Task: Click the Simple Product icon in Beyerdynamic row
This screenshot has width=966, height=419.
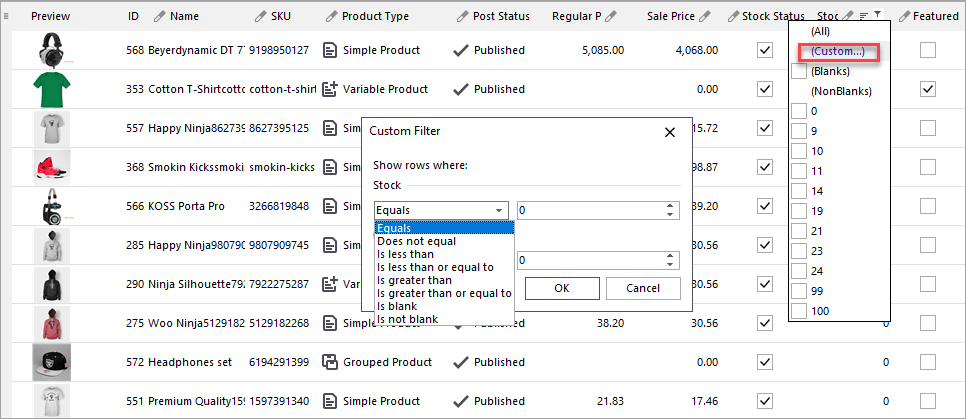Action: click(x=331, y=50)
